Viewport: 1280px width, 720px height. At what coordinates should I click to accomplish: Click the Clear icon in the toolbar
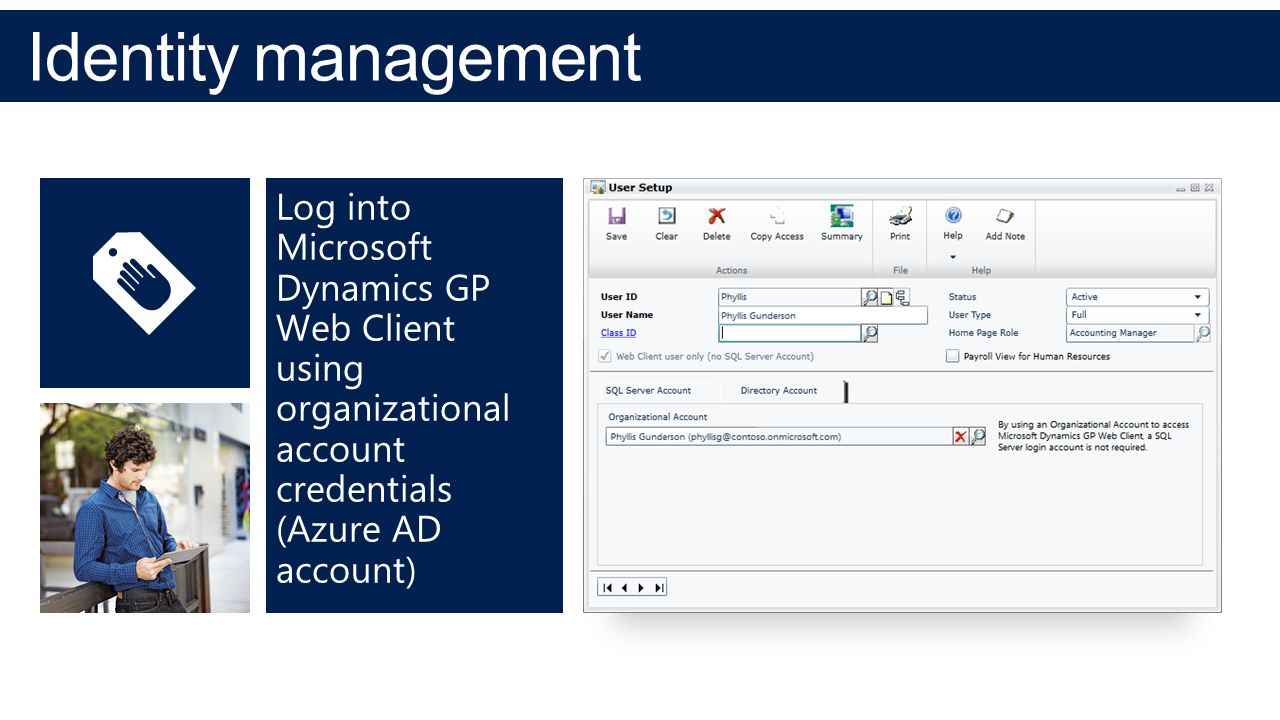pyautogui.click(x=666, y=216)
